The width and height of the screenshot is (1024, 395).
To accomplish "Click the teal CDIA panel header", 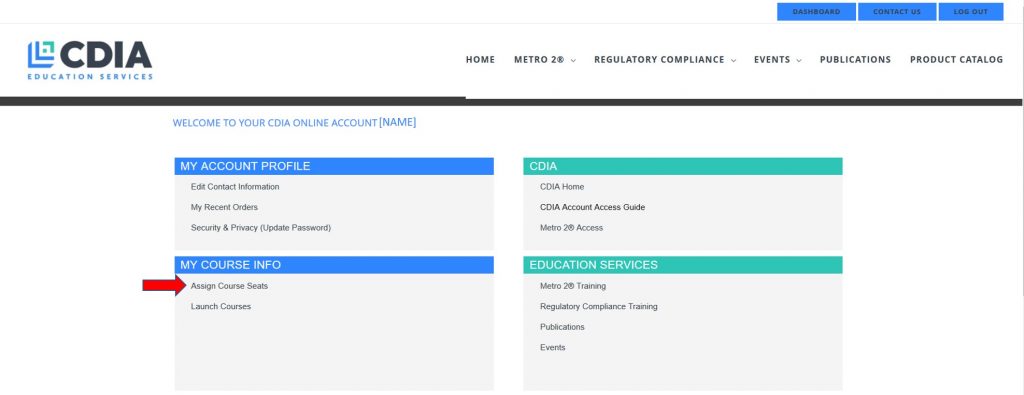I will coord(682,166).
